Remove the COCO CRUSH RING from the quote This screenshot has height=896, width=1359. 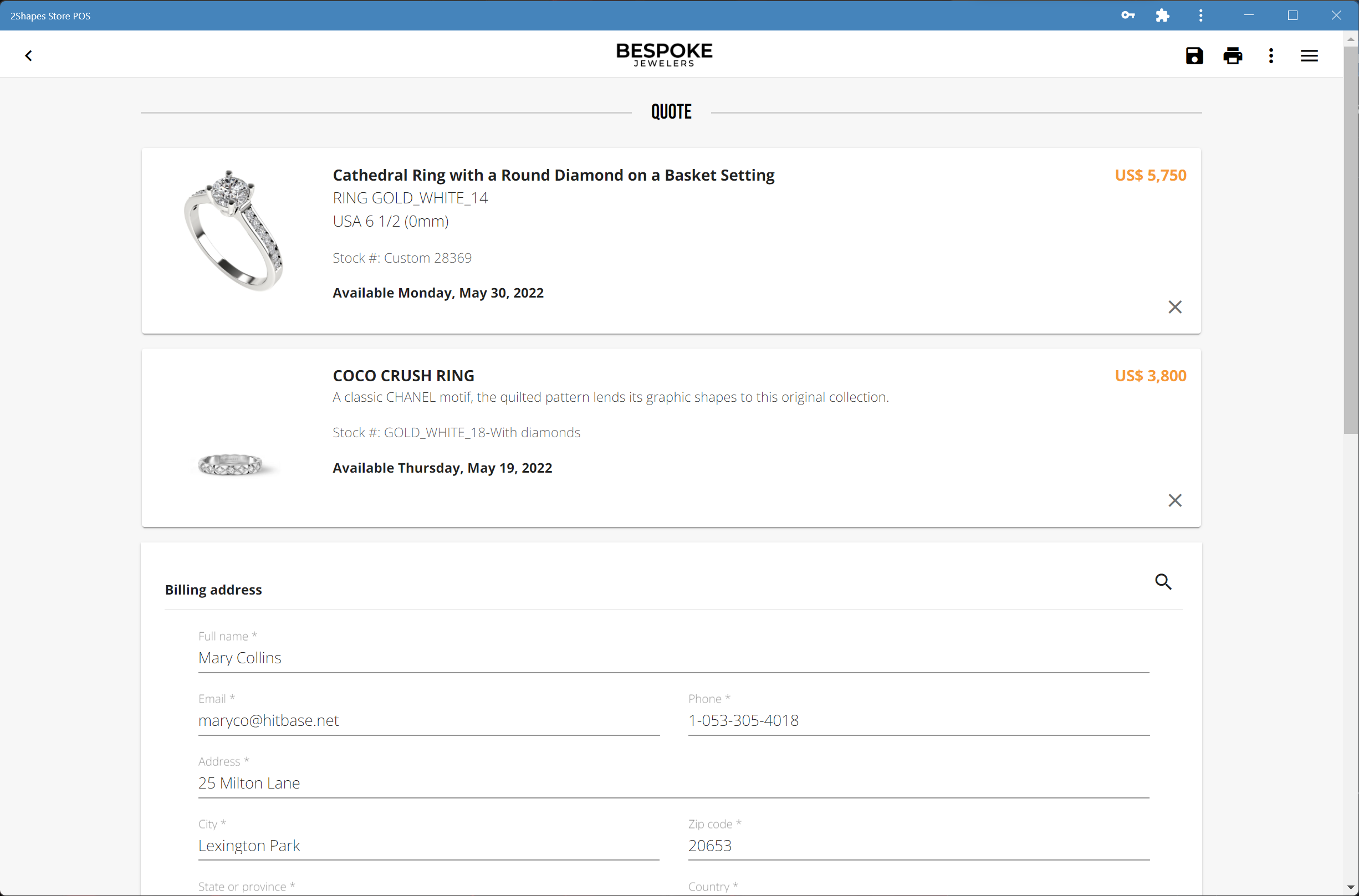pyautogui.click(x=1175, y=500)
